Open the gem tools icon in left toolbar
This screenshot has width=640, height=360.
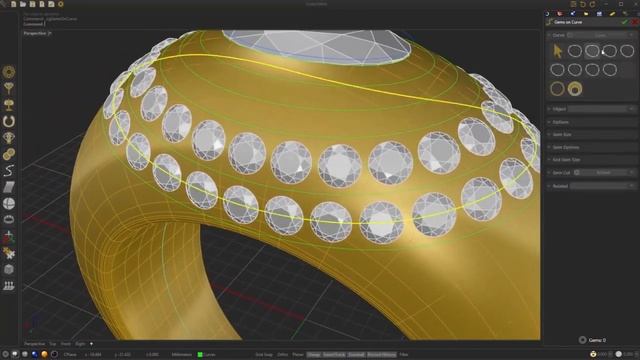click(x=9, y=72)
